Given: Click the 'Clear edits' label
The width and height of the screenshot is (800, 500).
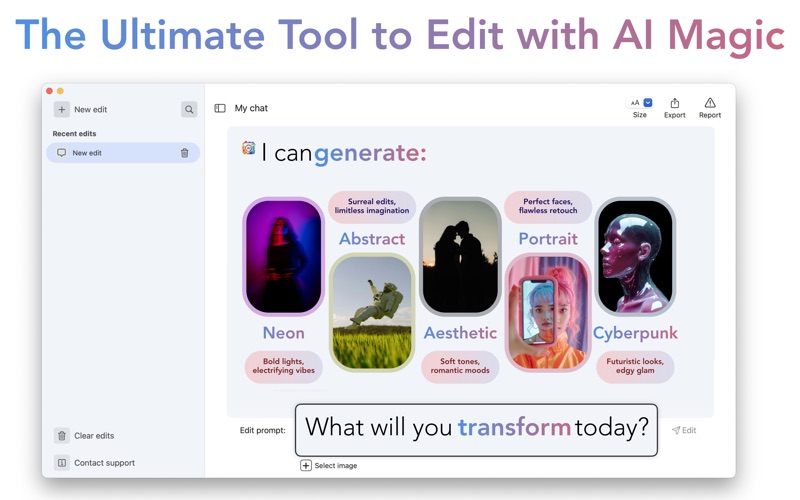Looking at the screenshot, I should 94,436.
